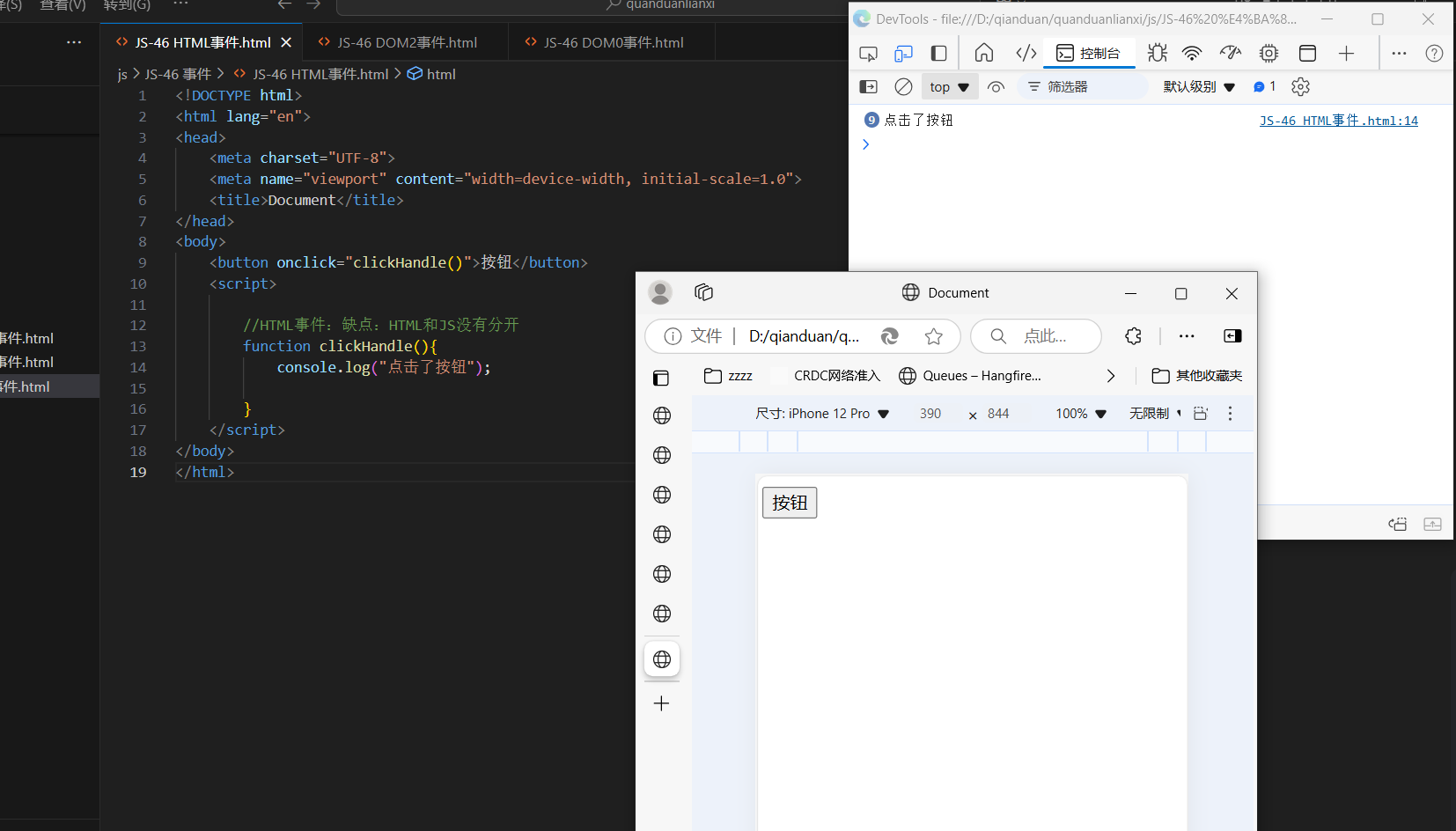Screen dimensions: 1456x831
Task: Open the 尺寸: iPhone 12 Pro device dropdown
Action: click(822, 414)
